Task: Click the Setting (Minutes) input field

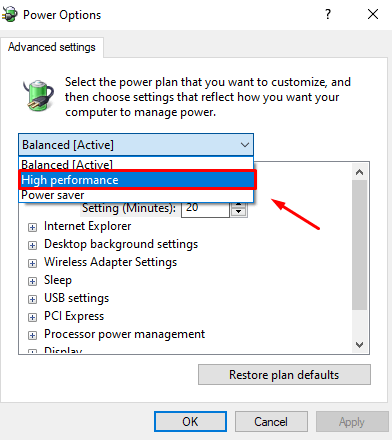Action: click(x=205, y=209)
